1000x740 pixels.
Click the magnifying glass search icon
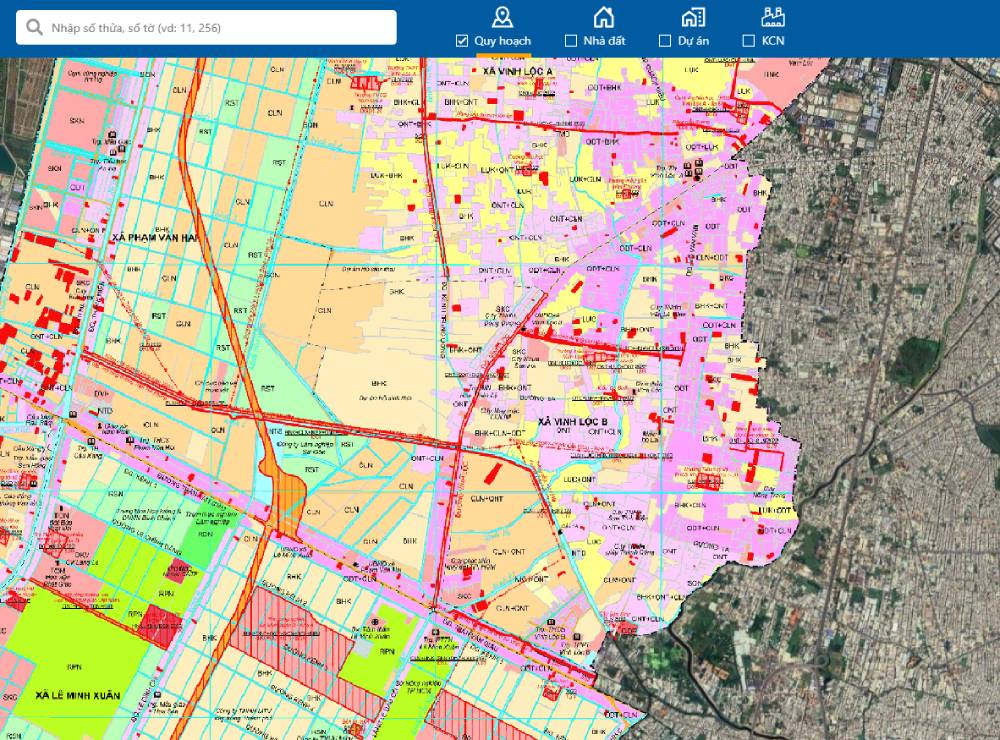tap(34, 28)
